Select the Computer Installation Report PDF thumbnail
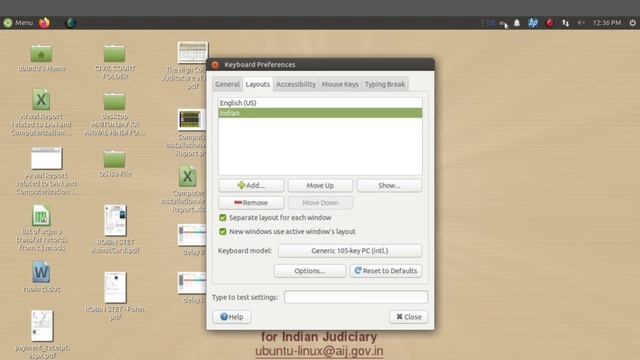Viewport: 640px width, 360px height. click(190, 133)
